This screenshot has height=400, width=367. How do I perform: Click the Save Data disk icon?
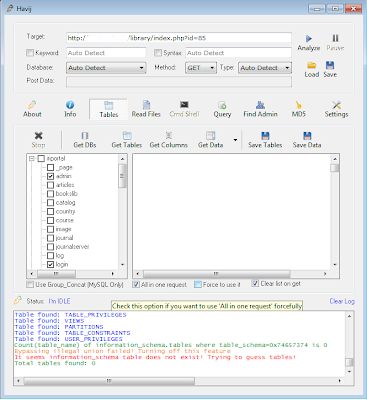(307, 135)
